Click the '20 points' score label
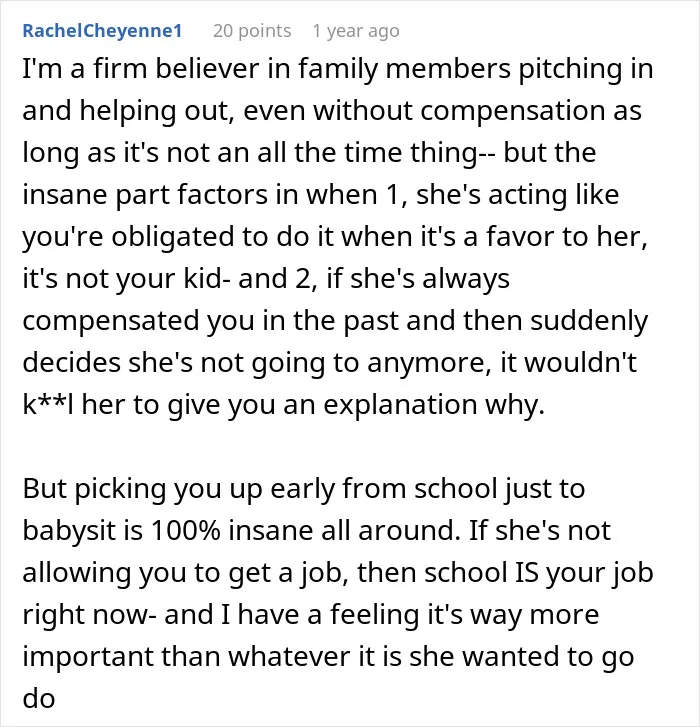The width and height of the screenshot is (700, 727). pyautogui.click(x=252, y=31)
